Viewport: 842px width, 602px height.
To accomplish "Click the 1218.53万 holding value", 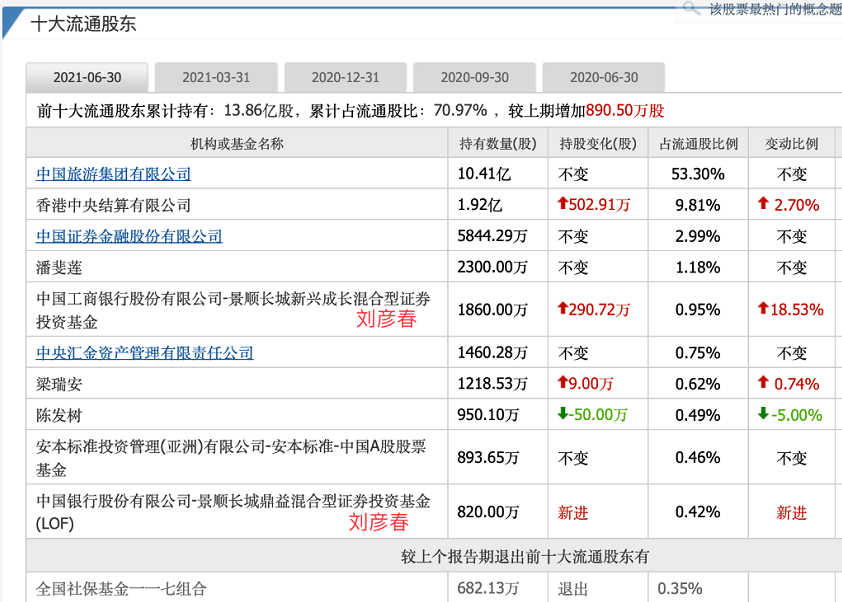I will click(x=492, y=384).
